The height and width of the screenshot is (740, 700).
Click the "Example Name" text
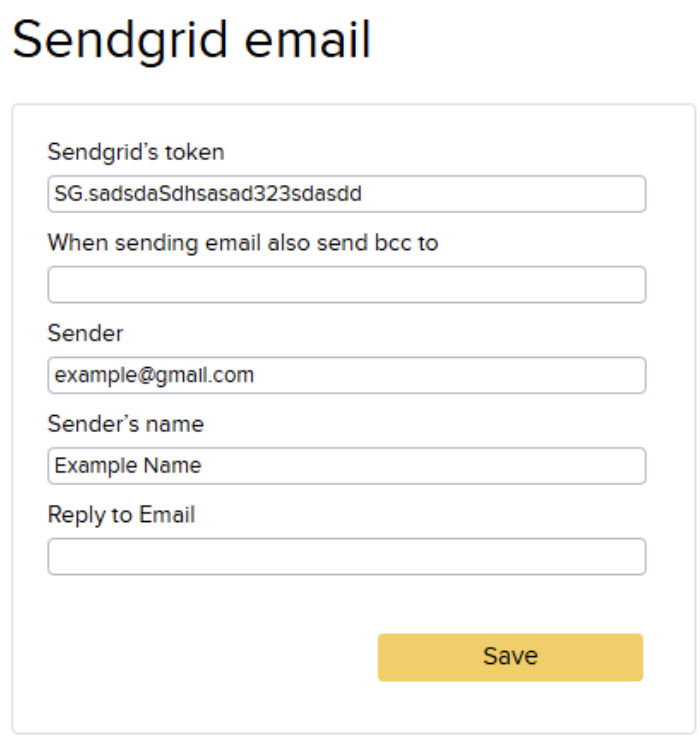tap(128, 466)
